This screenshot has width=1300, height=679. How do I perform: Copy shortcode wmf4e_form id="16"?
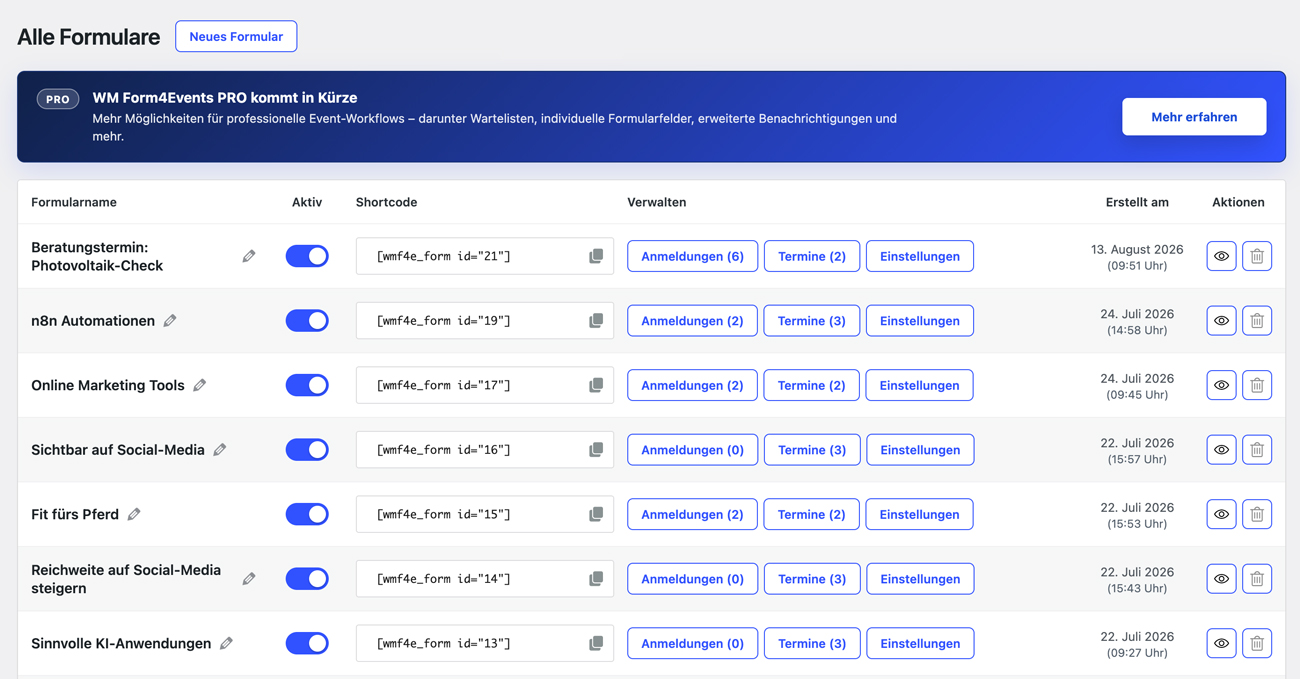(596, 450)
